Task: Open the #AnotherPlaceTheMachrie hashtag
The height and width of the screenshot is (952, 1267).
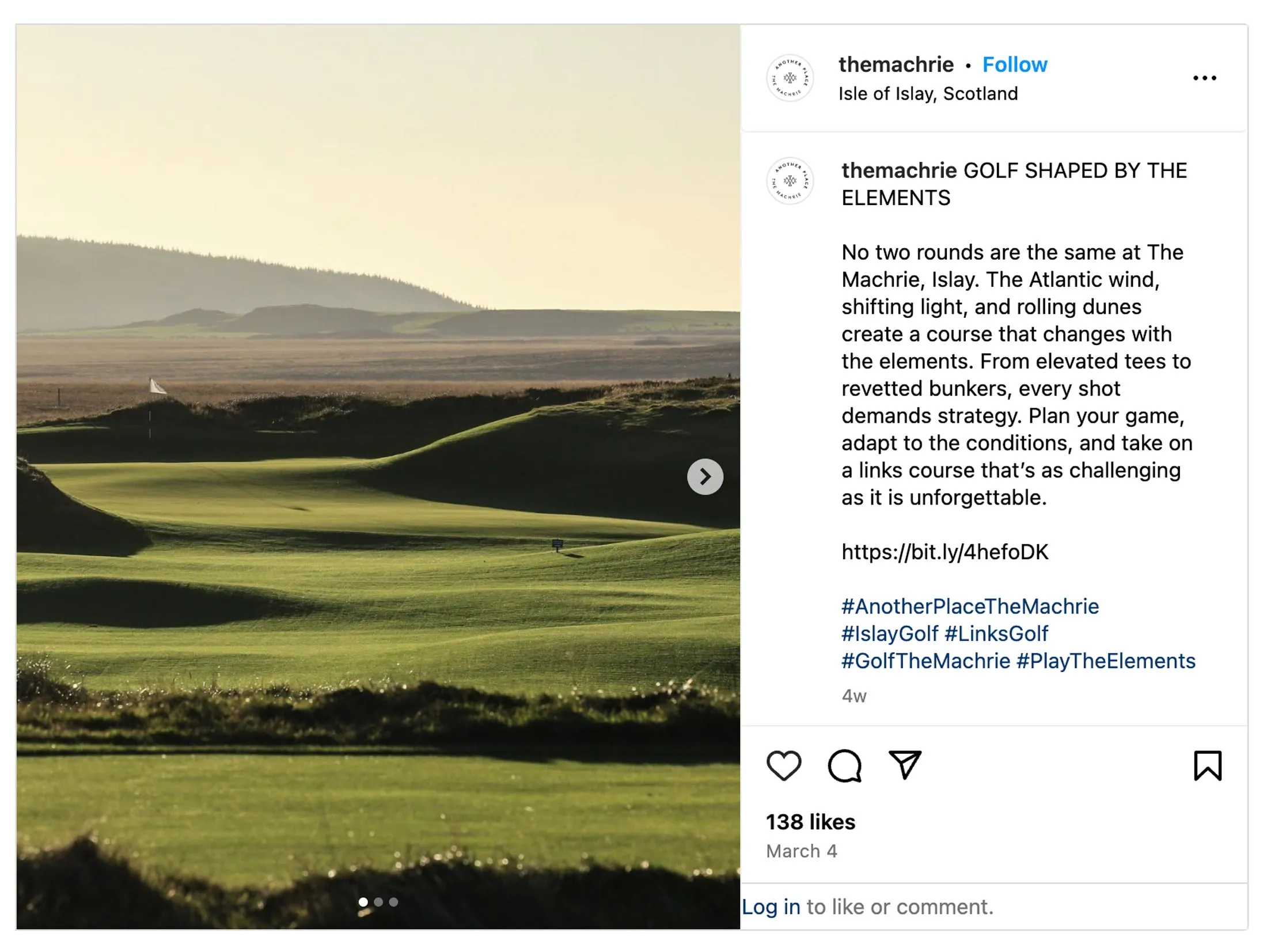Action: coord(970,606)
